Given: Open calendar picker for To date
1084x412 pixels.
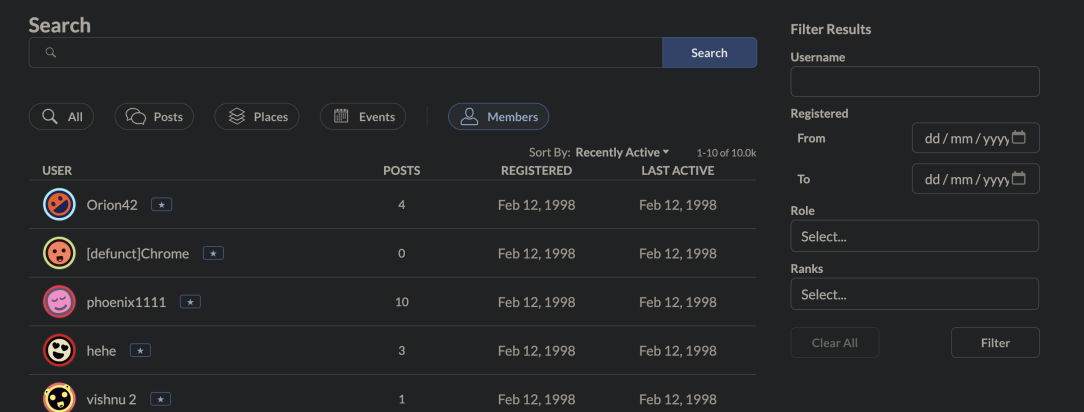Looking at the screenshot, I should tap(1019, 179).
